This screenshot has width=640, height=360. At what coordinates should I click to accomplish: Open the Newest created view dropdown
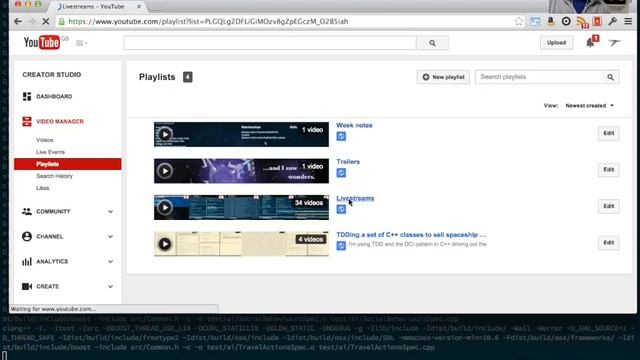tap(589, 106)
